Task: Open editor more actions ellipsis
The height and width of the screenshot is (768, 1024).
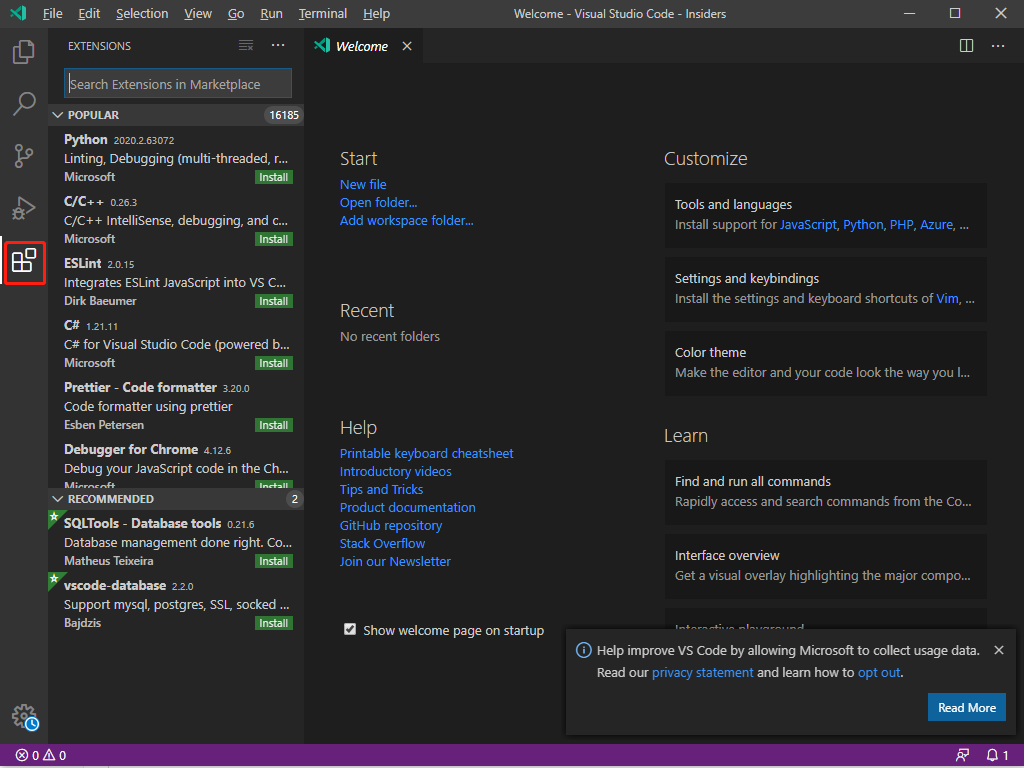Action: (998, 46)
